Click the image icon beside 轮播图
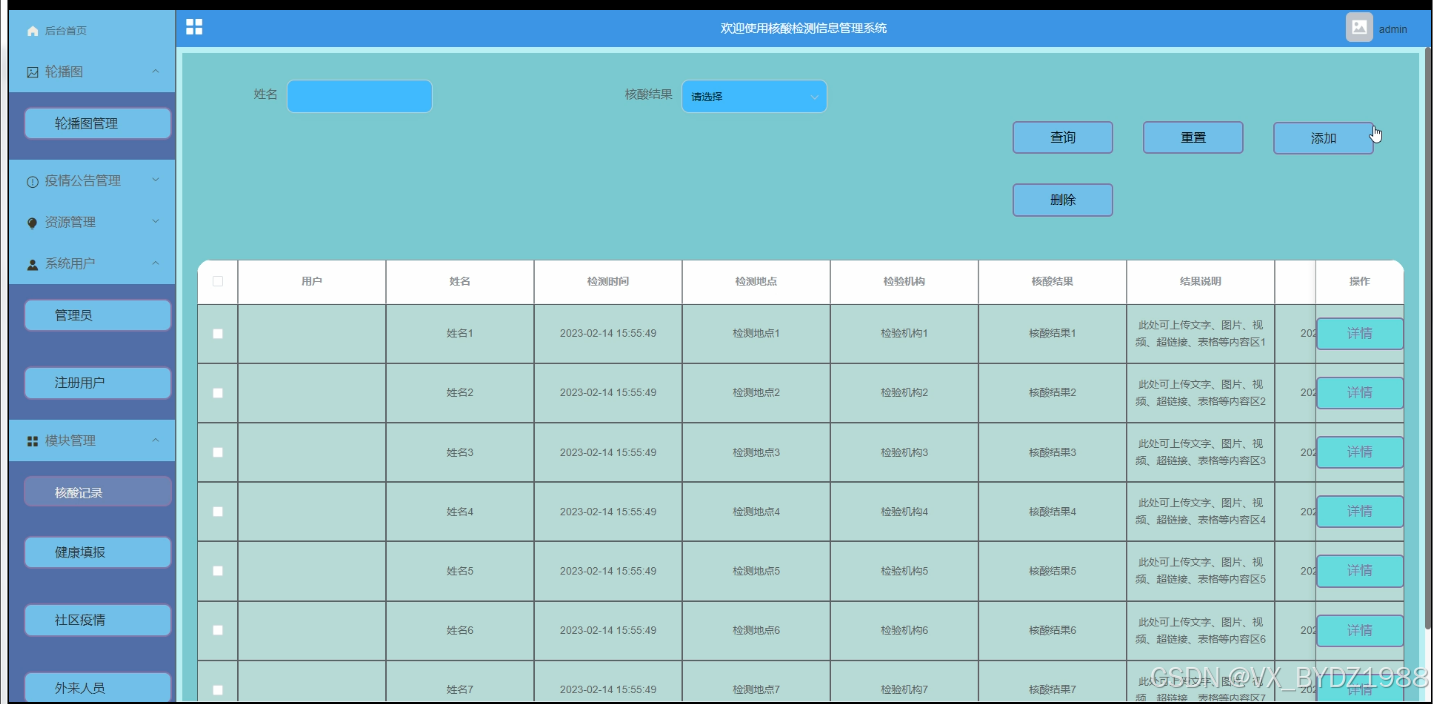The width and height of the screenshot is (1433, 704). (x=32, y=72)
